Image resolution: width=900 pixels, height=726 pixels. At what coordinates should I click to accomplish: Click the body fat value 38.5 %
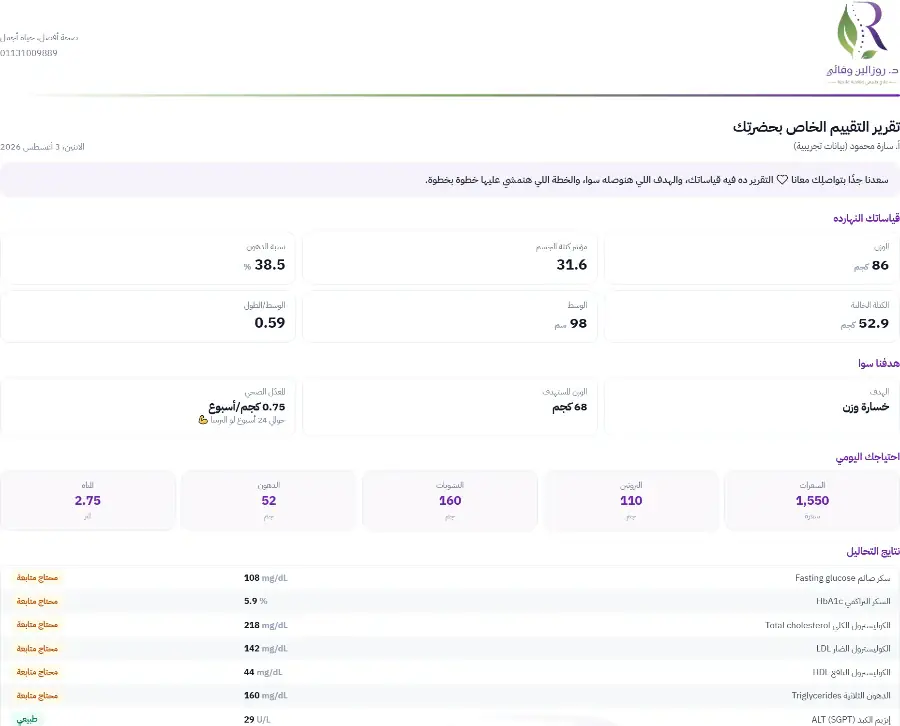pos(264,265)
